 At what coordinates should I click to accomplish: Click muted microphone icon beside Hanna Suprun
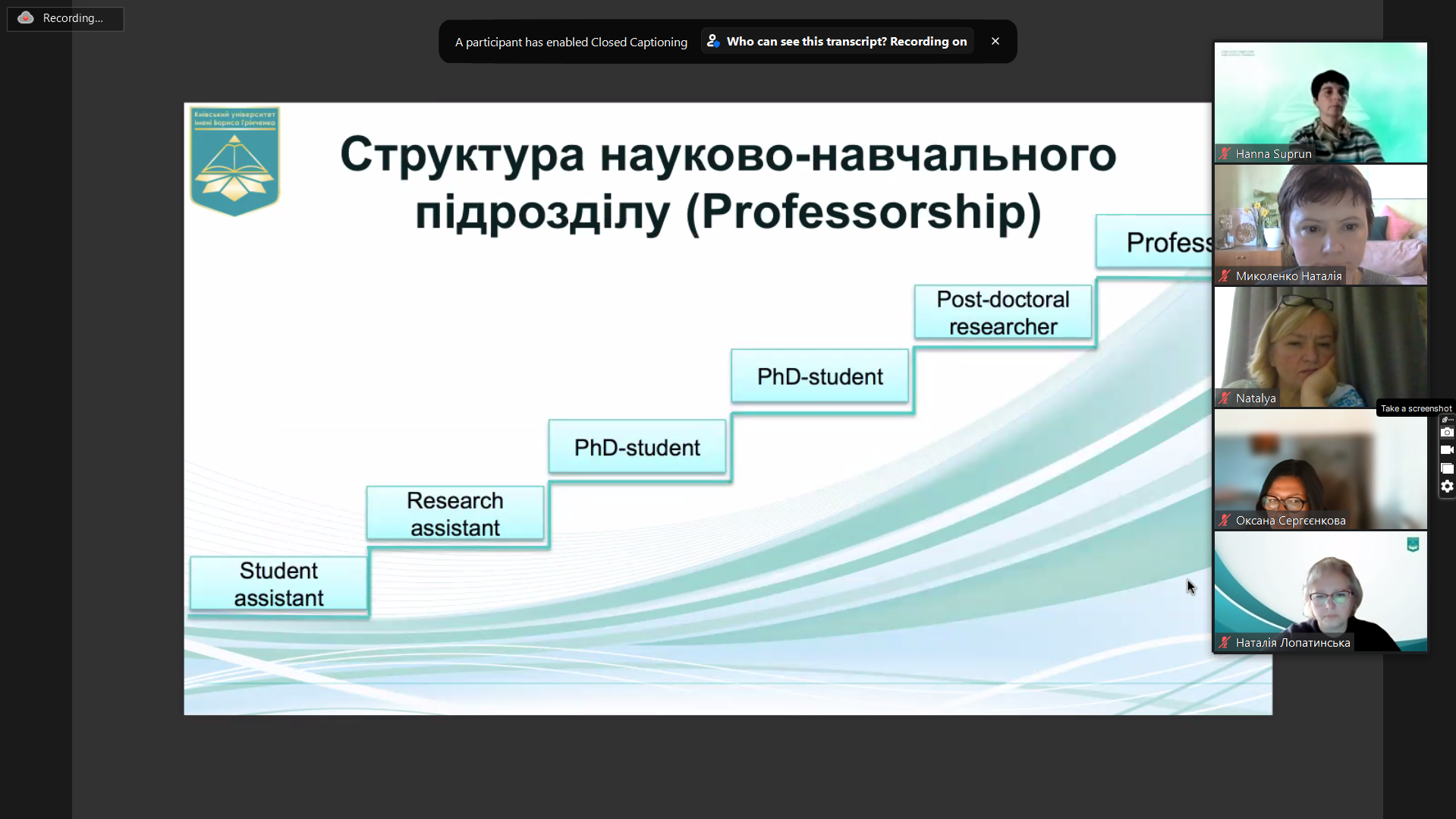pos(1225,154)
